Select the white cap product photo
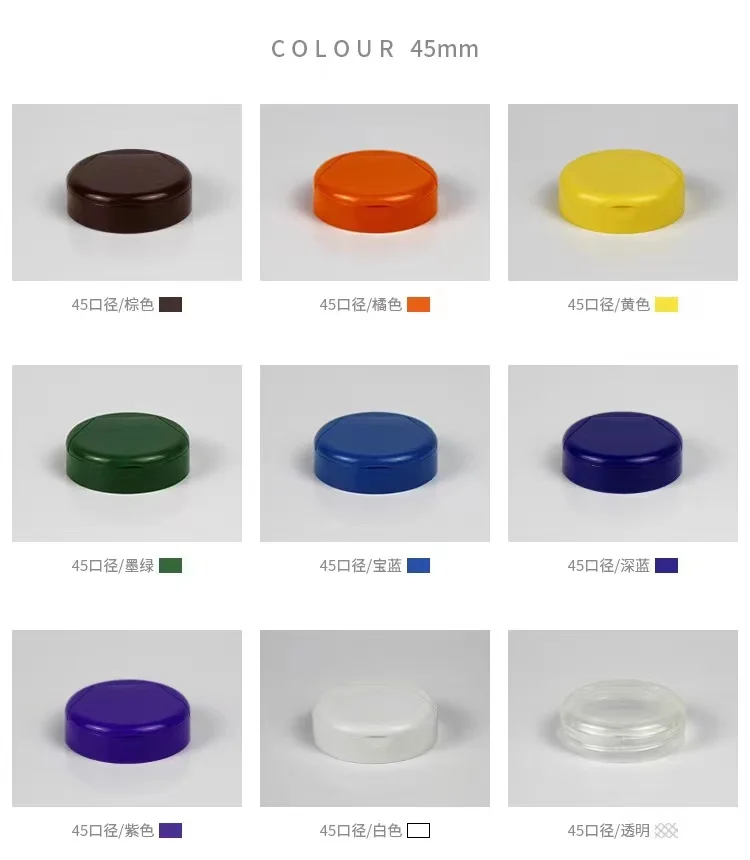 click(375, 718)
